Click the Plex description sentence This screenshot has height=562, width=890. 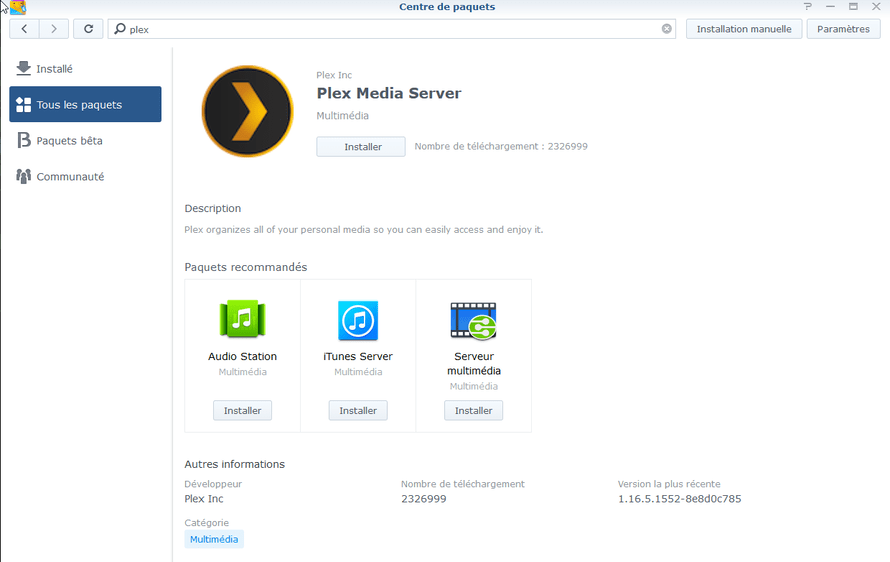point(364,230)
